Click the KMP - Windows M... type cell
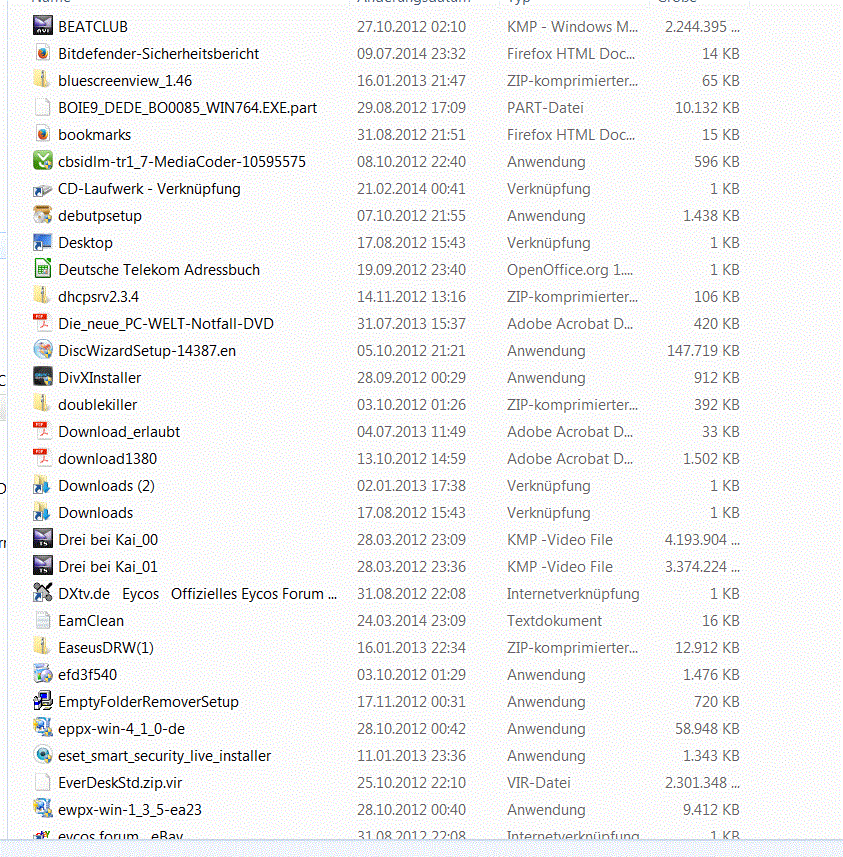Screen dimensions: 843x857 [572, 27]
